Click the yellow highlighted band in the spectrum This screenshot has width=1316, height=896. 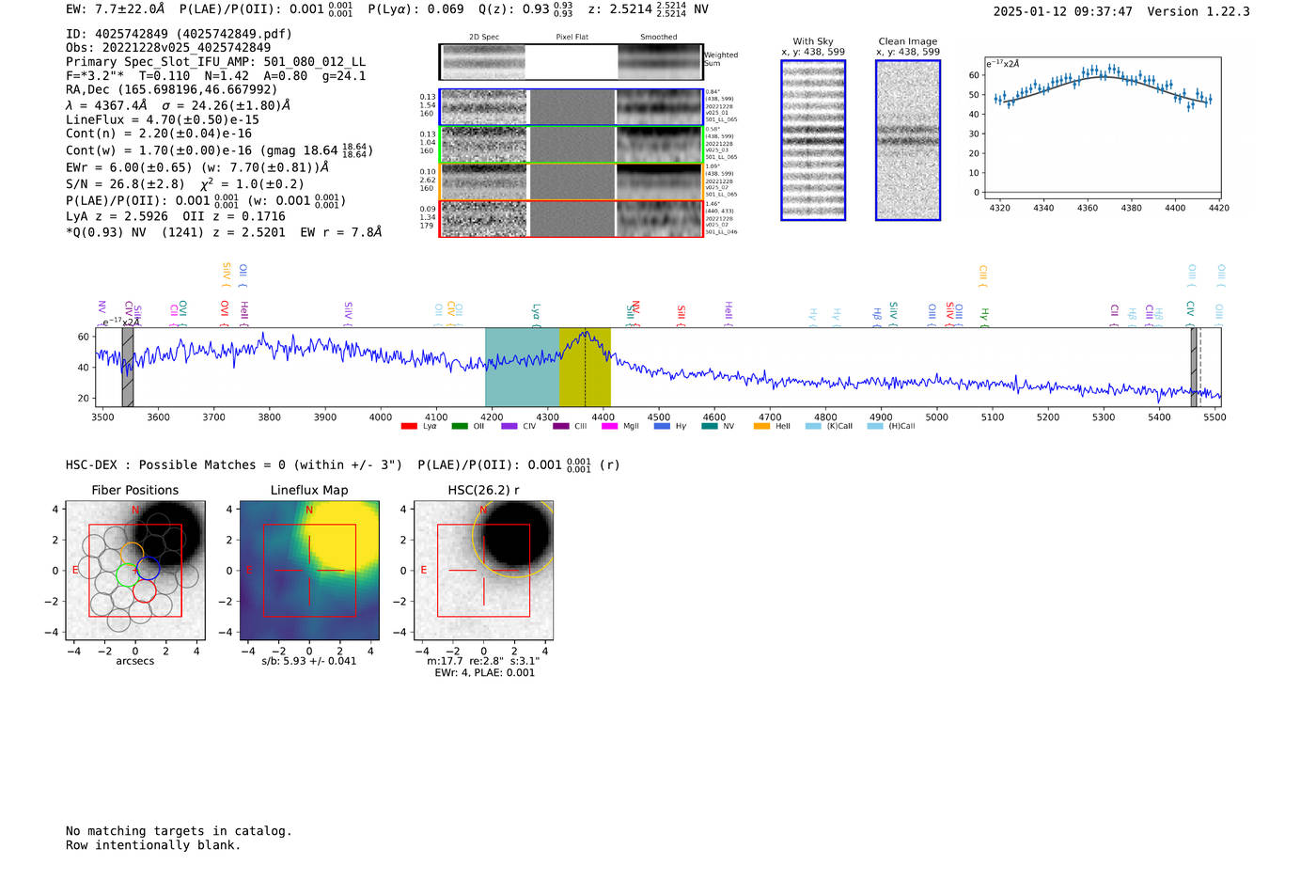[585, 367]
